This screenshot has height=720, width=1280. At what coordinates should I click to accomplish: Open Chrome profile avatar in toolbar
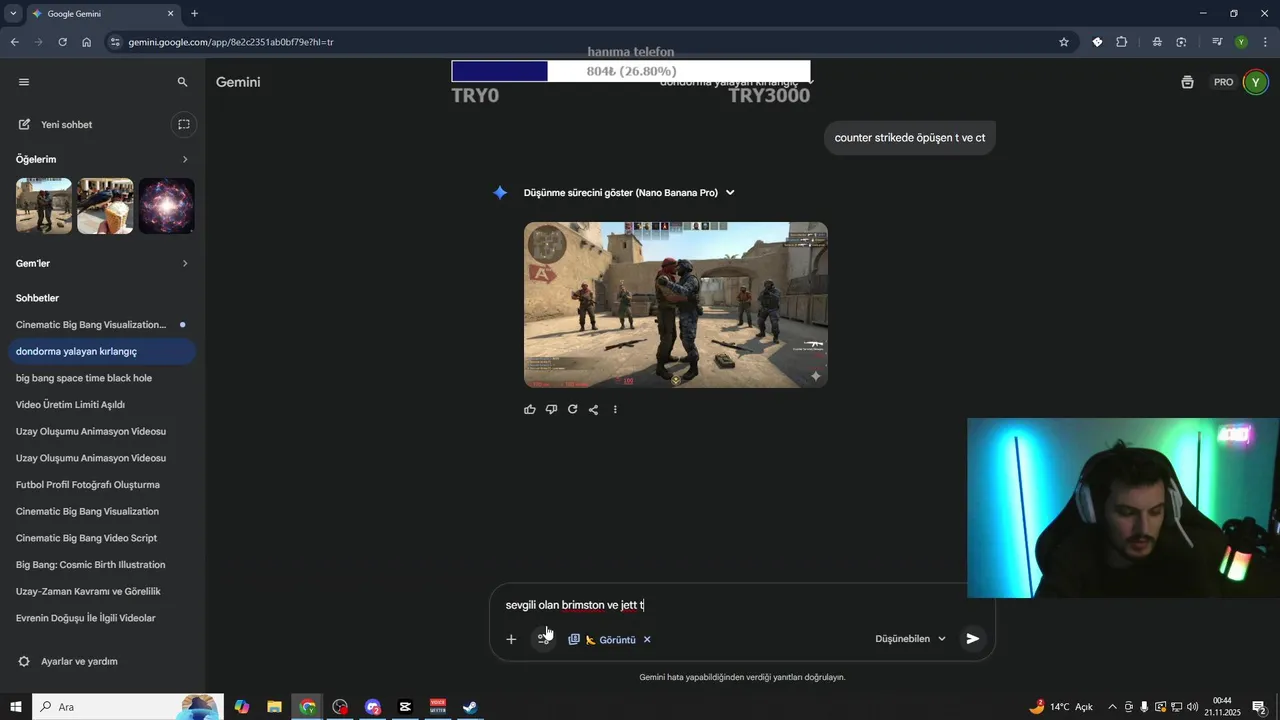tap(1241, 42)
